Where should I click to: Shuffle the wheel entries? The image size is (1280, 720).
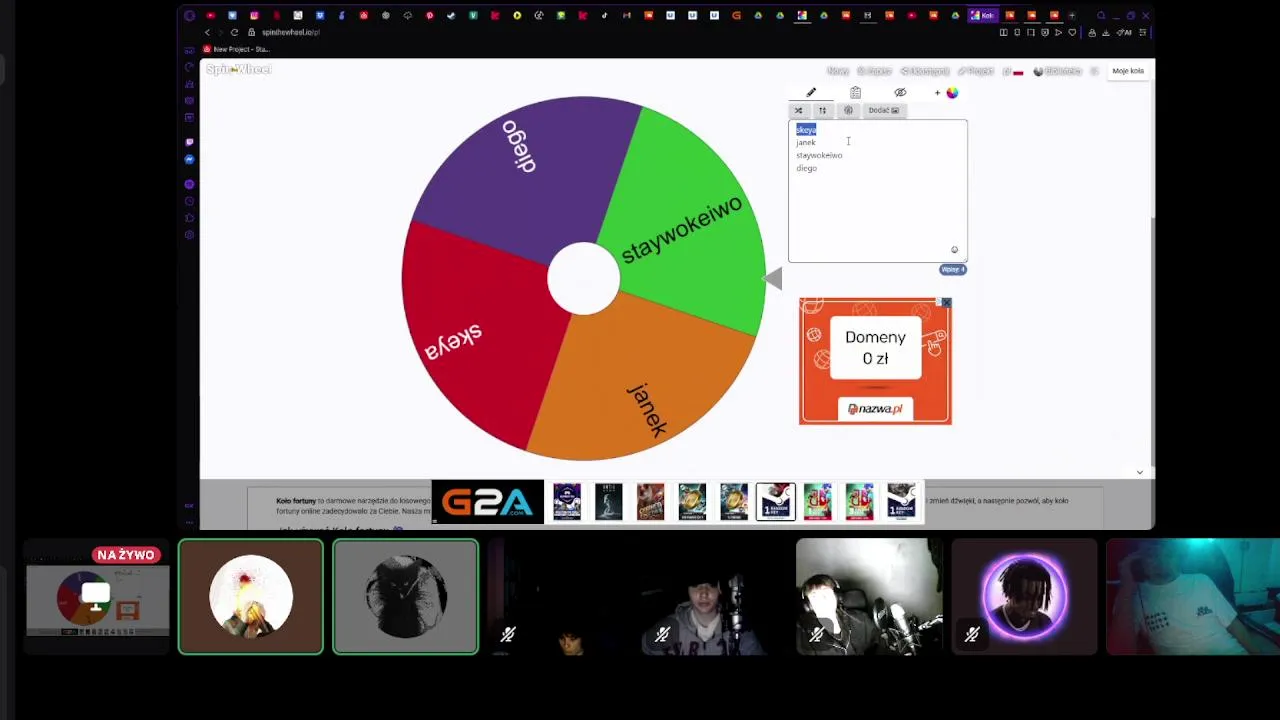coord(798,110)
